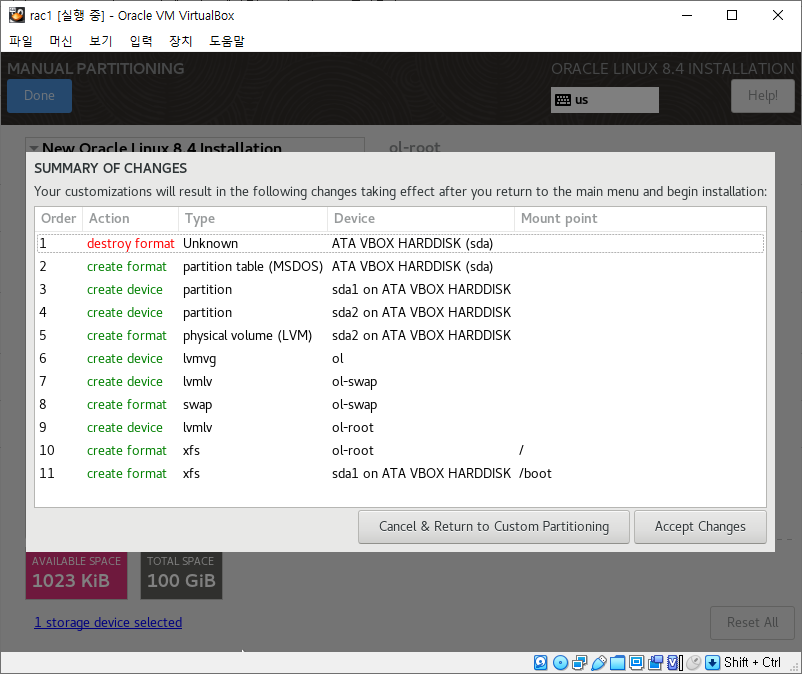Screen dimensions: 802x674
Task: Select the partition table (MSDOS) row
Action: 400,266
